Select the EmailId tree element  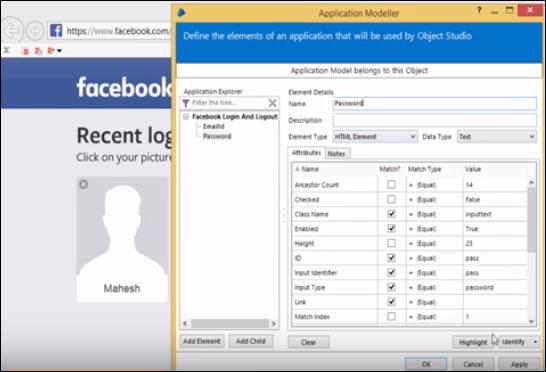213,126
